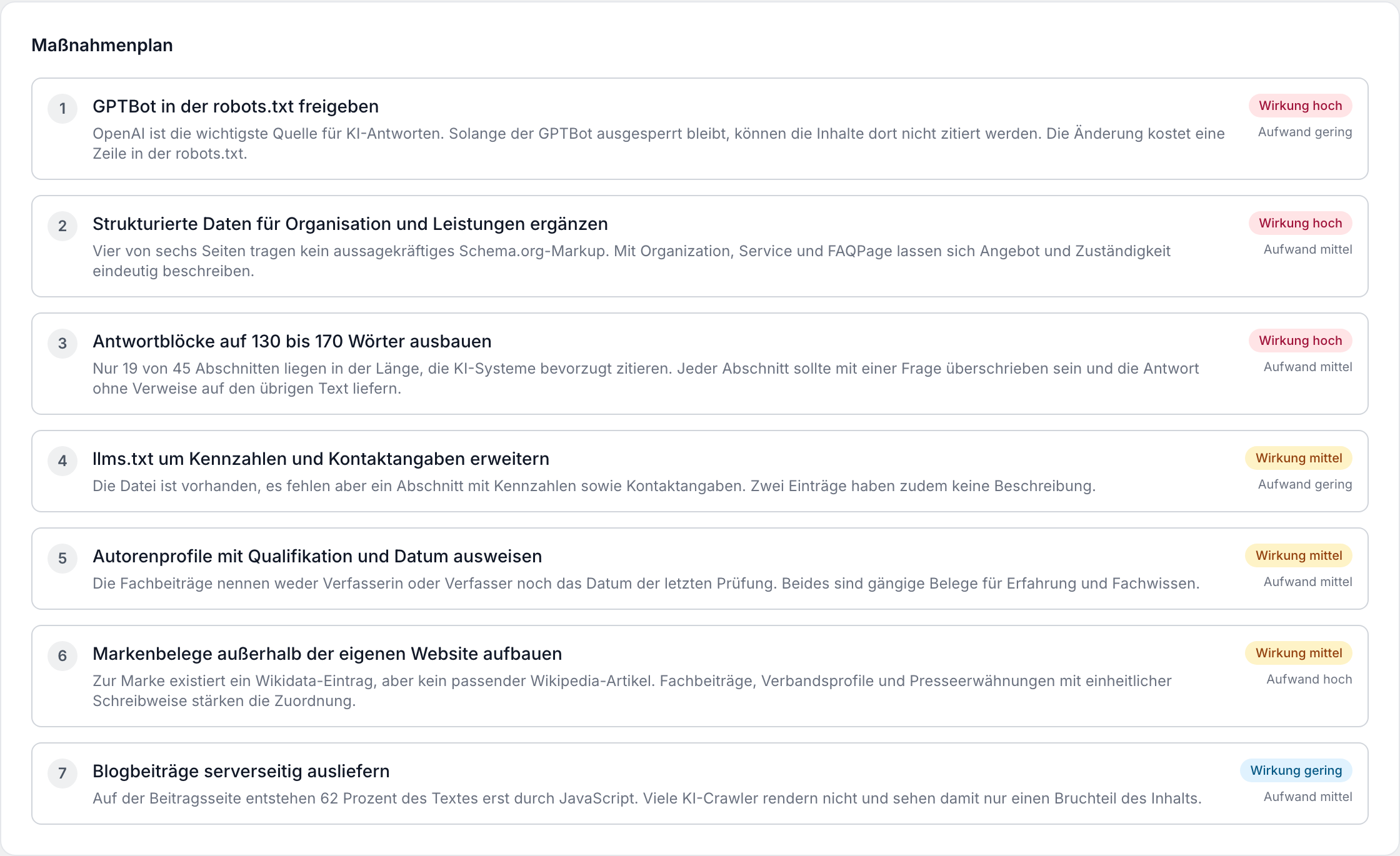1400x856 pixels.
Task: Open 'Antwortblöcke auf 130 bis 170 Wörter' title
Action: tap(292, 341)
